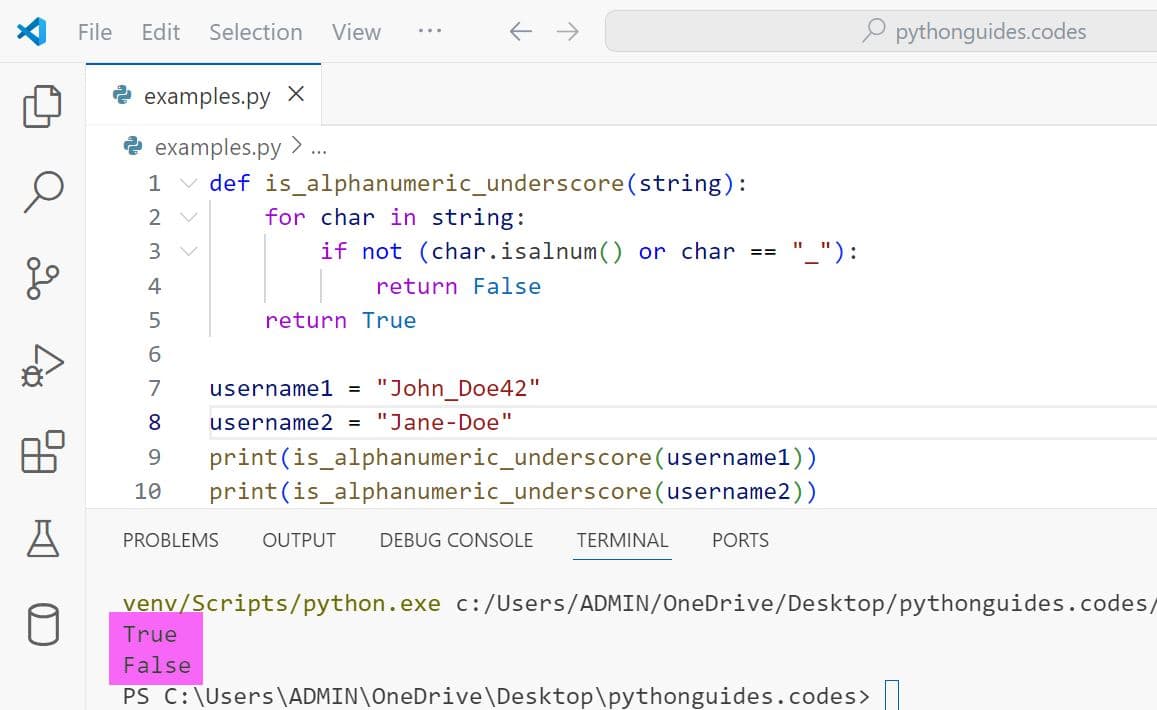
Task: Click examples.py in the breadcrumb
Action: [x=218, y=147]
